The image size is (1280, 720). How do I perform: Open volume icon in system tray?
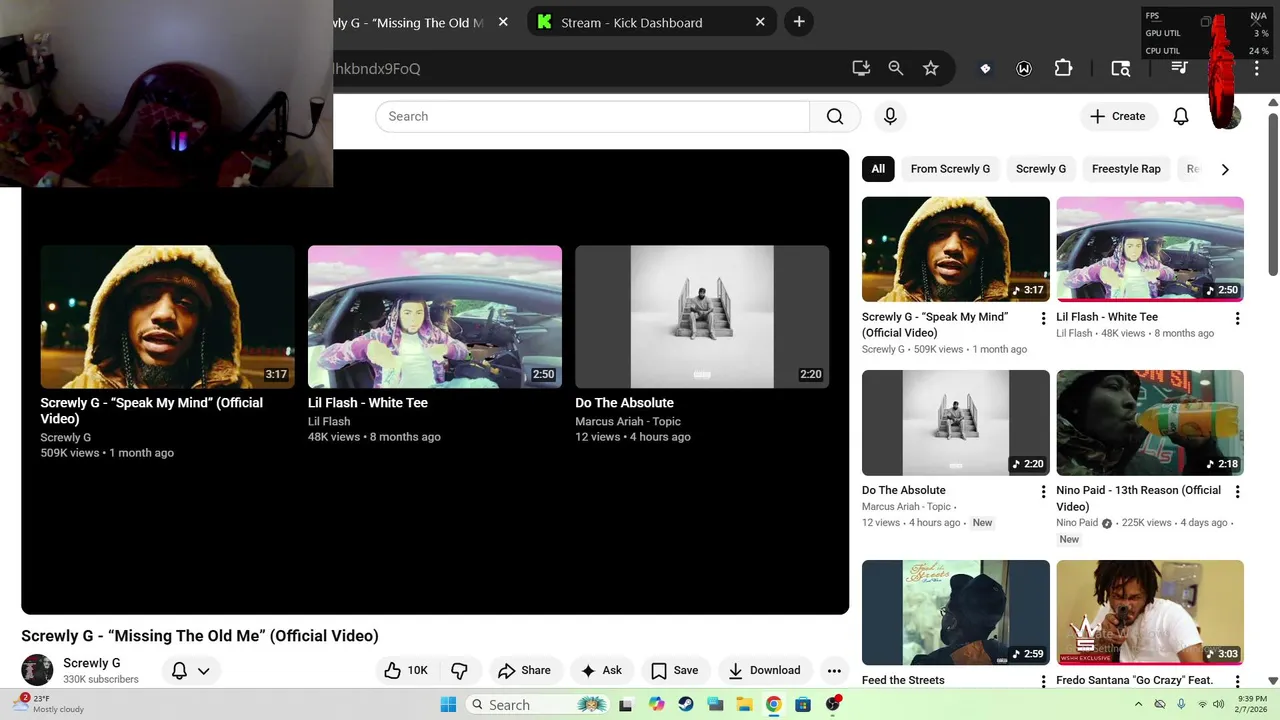coord(1218,704)
